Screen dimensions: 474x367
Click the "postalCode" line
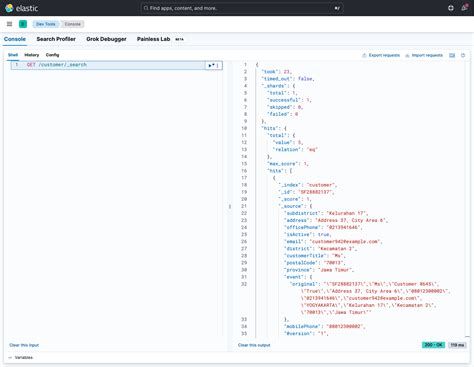pos(315,263)
